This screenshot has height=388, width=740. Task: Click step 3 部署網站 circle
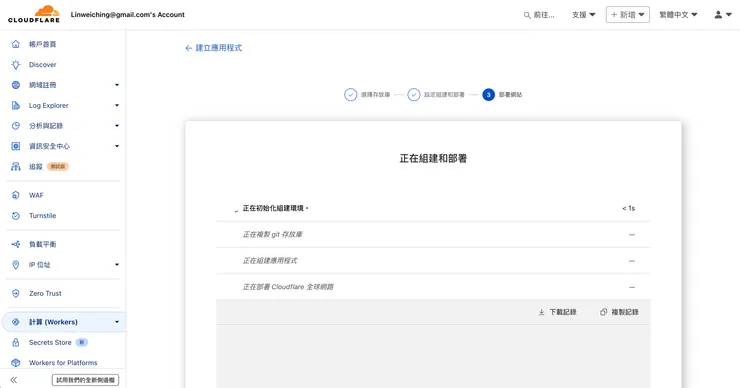pos(488,94)
